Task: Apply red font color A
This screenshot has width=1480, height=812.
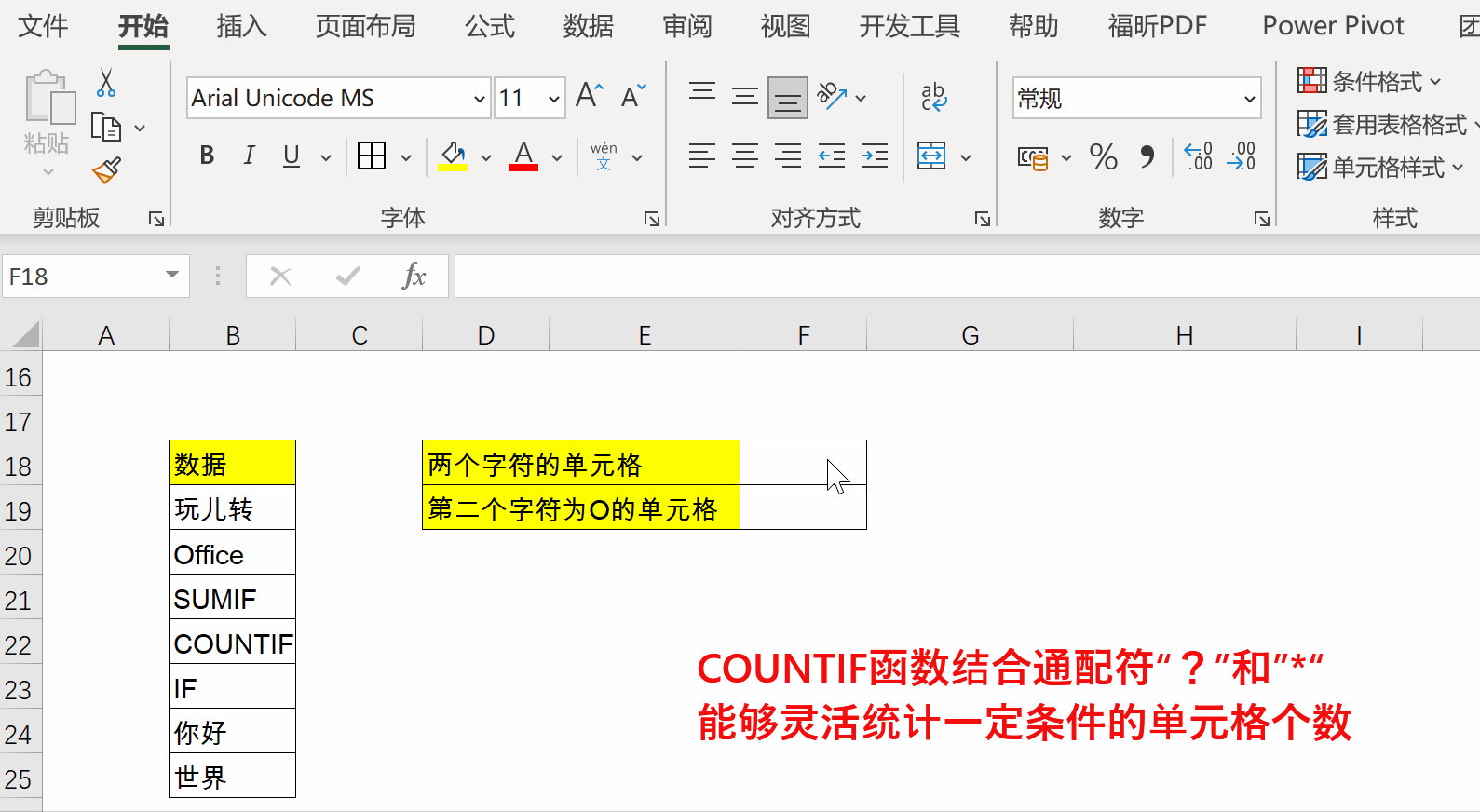Action: (523, 156)
